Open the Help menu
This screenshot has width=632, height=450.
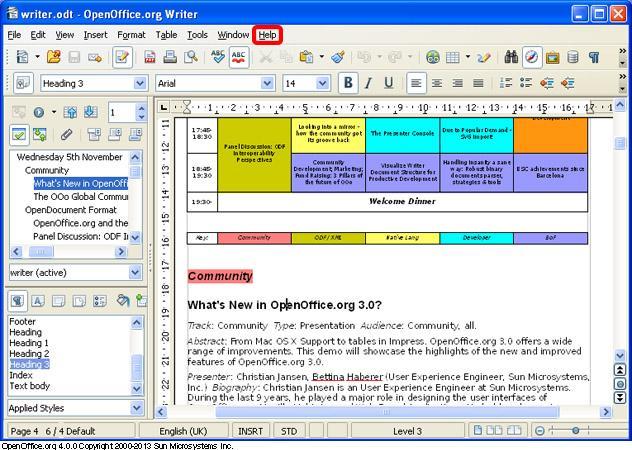267,35
